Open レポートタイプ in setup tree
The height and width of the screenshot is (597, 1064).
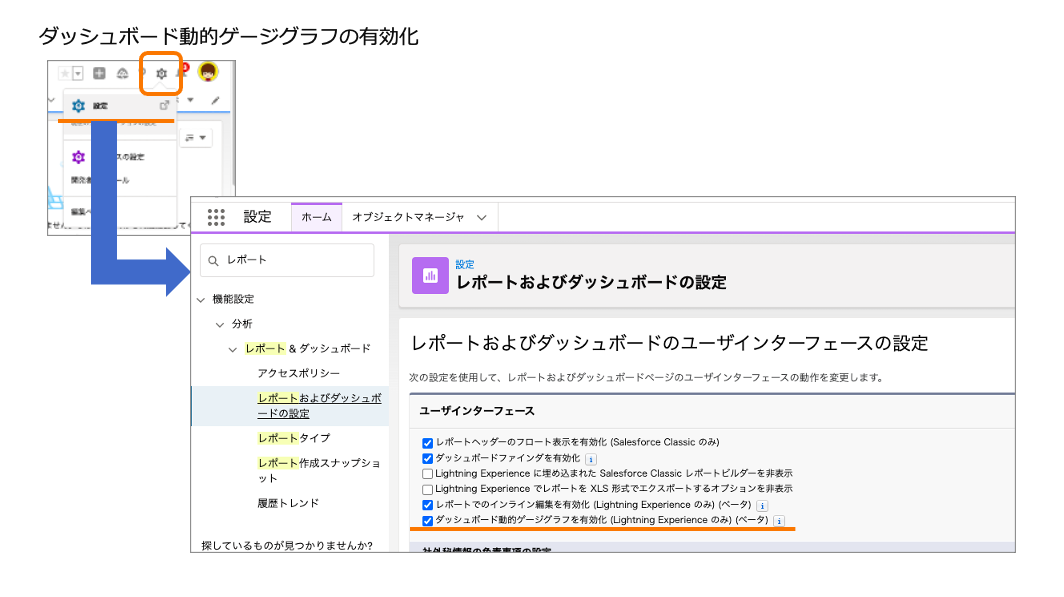pyautogui.click(x=294, y=438)
